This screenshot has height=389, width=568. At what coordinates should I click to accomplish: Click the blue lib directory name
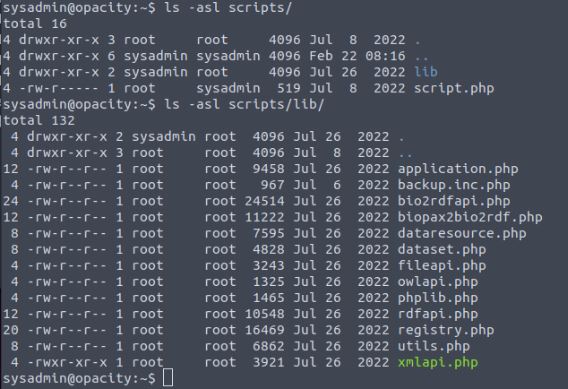[426, 72]
